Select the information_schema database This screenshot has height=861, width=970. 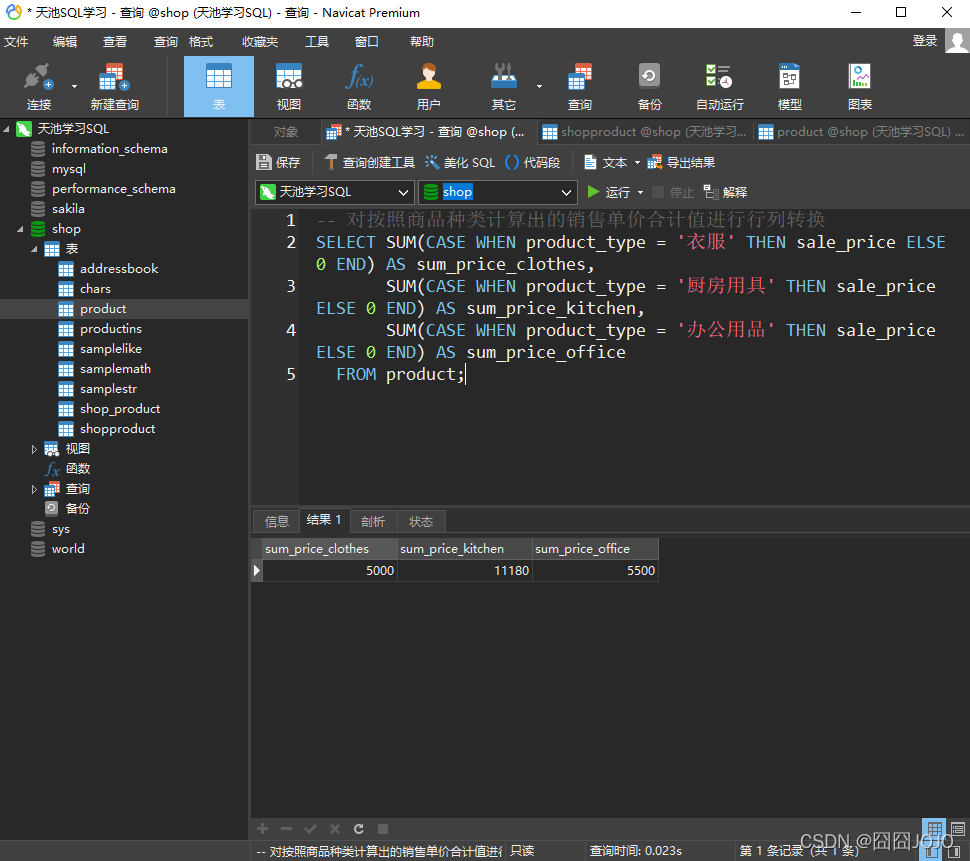click(x=109, y=148)
